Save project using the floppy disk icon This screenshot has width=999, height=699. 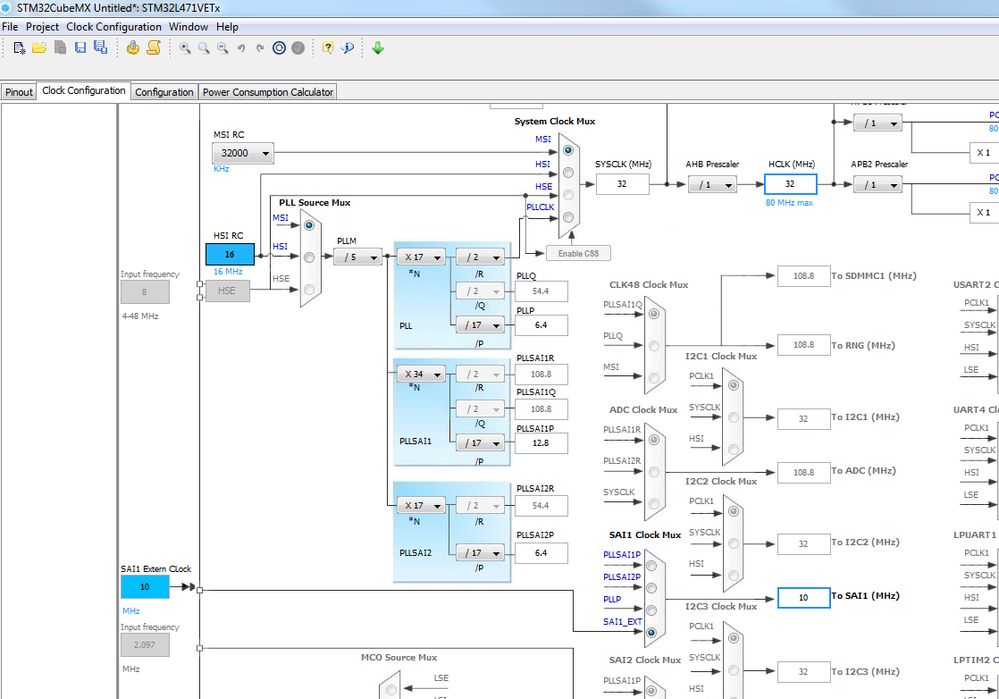80,48
